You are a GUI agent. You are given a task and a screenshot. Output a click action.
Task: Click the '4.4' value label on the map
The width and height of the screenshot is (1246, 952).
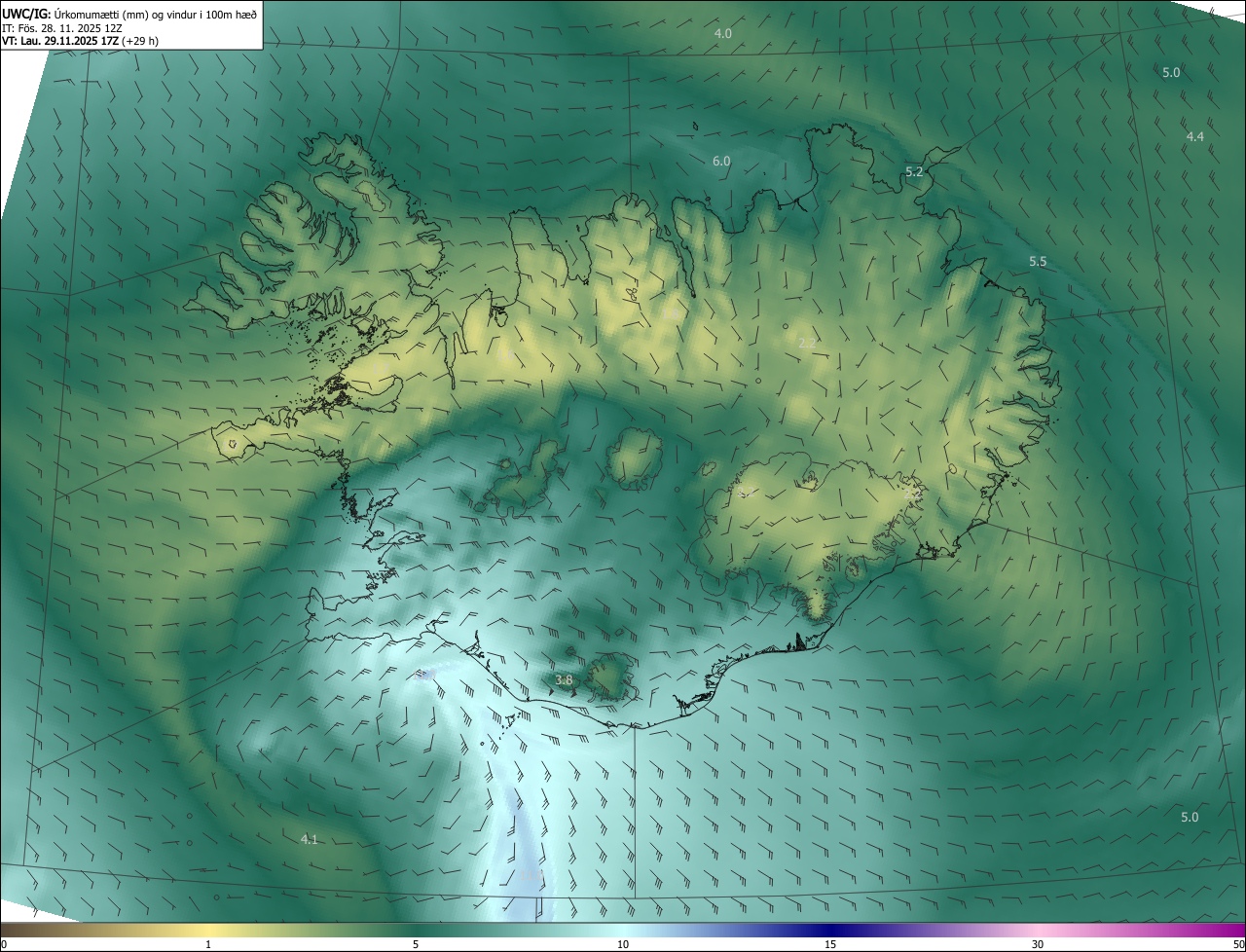[1195, 137]
